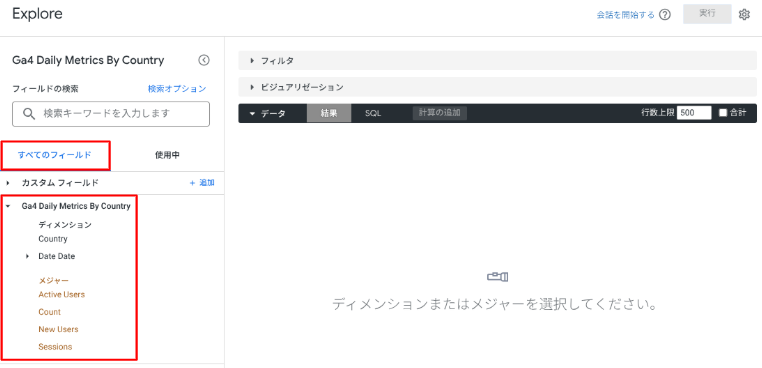Focus the field search keyword input

(x=111, y=114)
